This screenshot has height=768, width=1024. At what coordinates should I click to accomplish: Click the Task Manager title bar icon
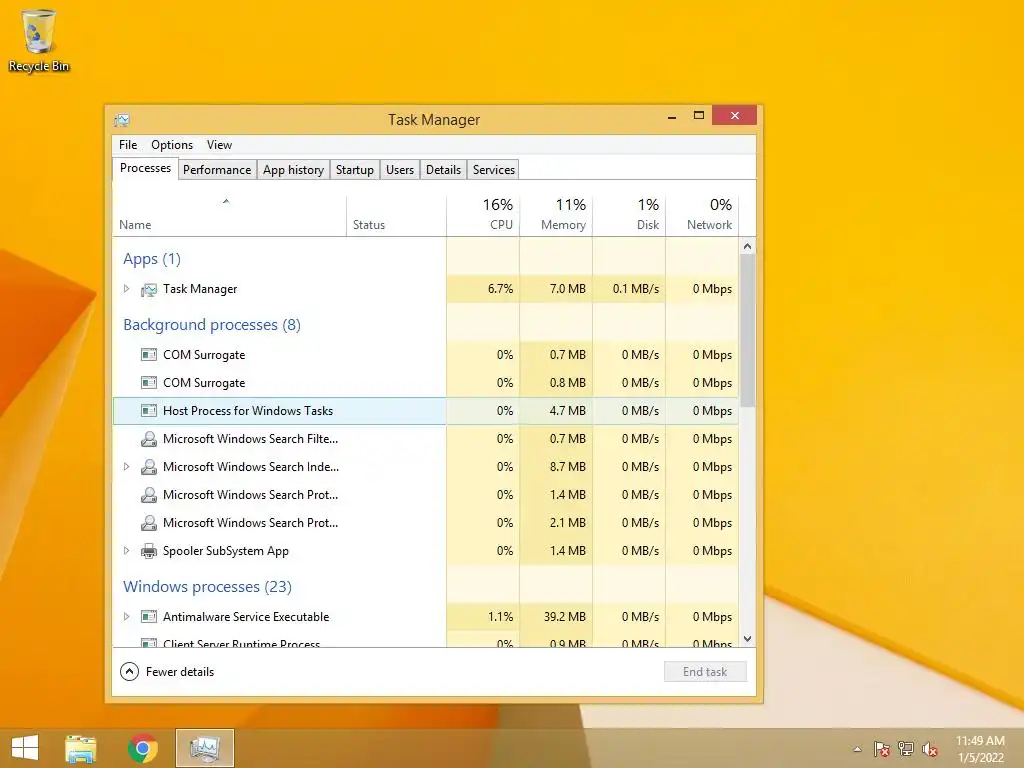pos(122,120)
